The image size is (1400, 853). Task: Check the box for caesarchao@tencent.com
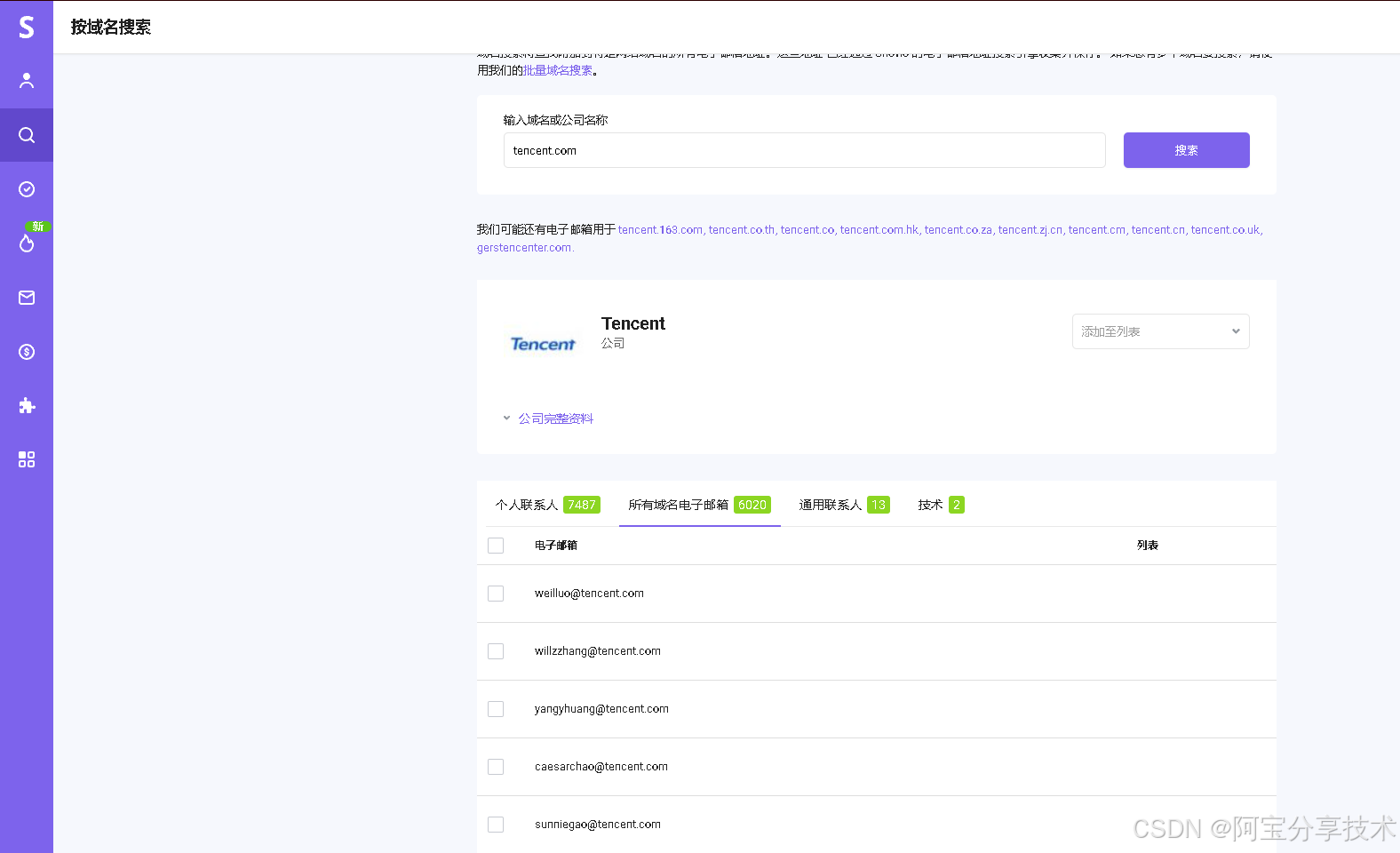pos(496,767)
